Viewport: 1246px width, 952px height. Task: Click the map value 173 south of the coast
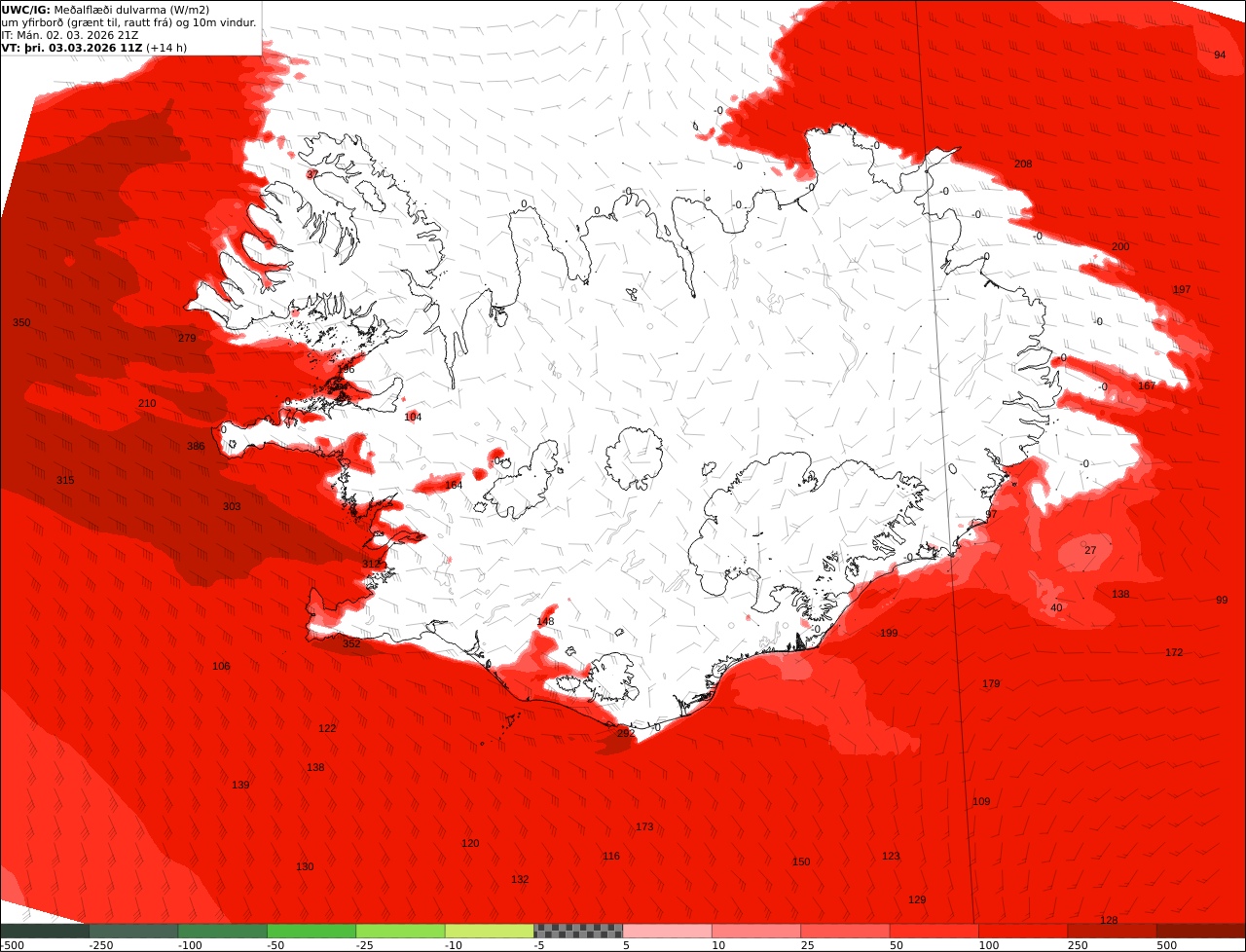coord(644,826)
